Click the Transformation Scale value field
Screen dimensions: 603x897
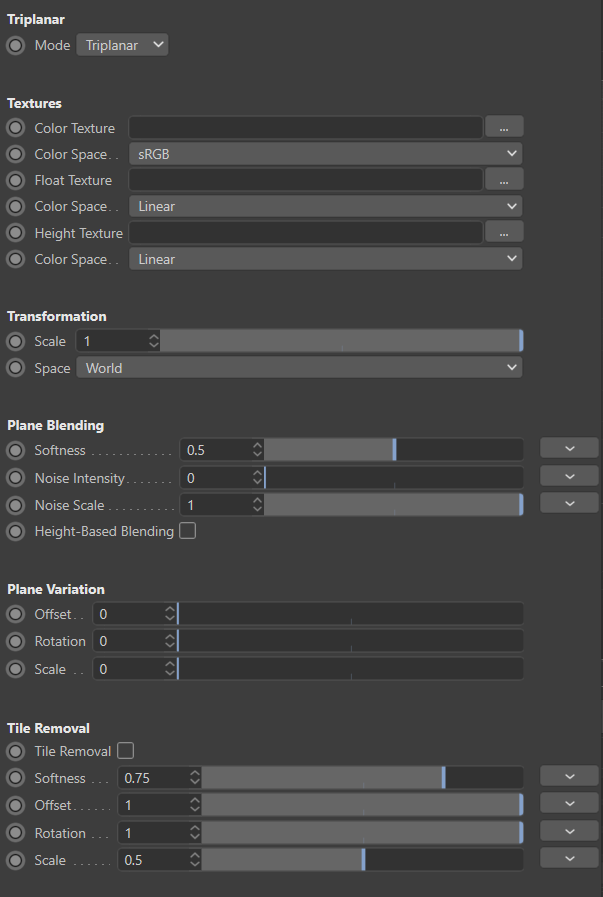112,341
